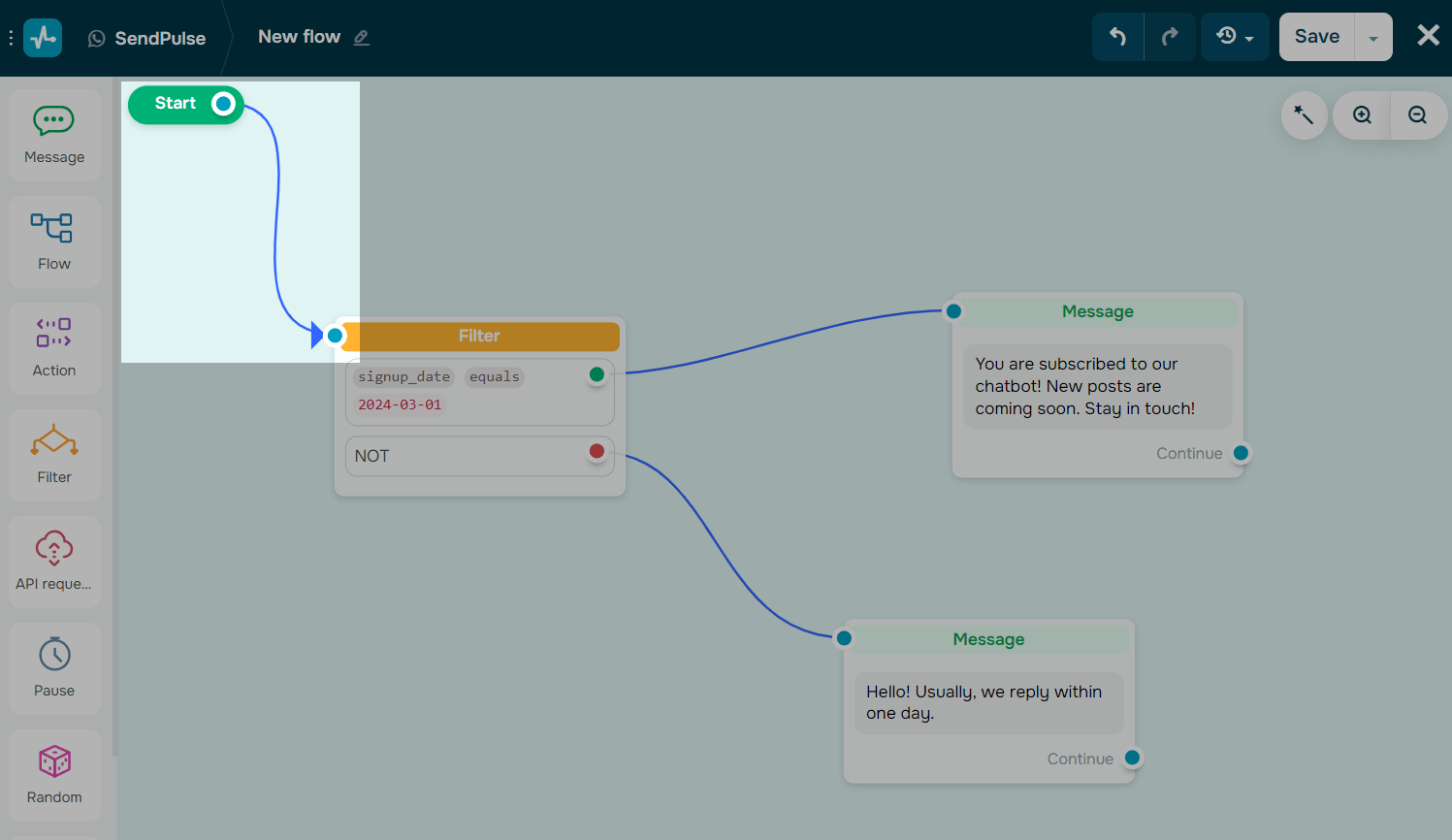Zoom out on the canvas
1452x840 pixels.
[1418, 114]
